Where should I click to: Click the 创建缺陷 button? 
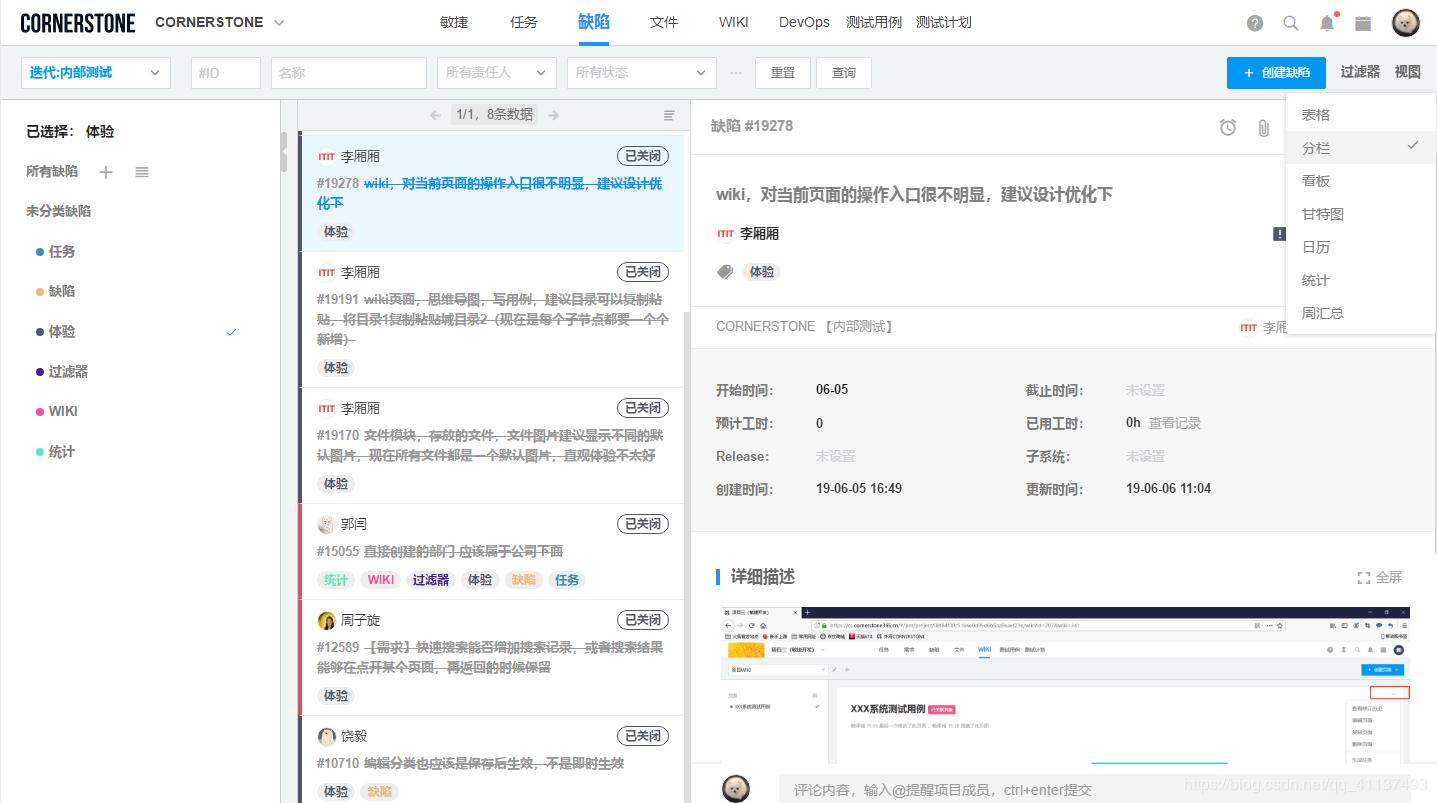[x=1276, y=72]
